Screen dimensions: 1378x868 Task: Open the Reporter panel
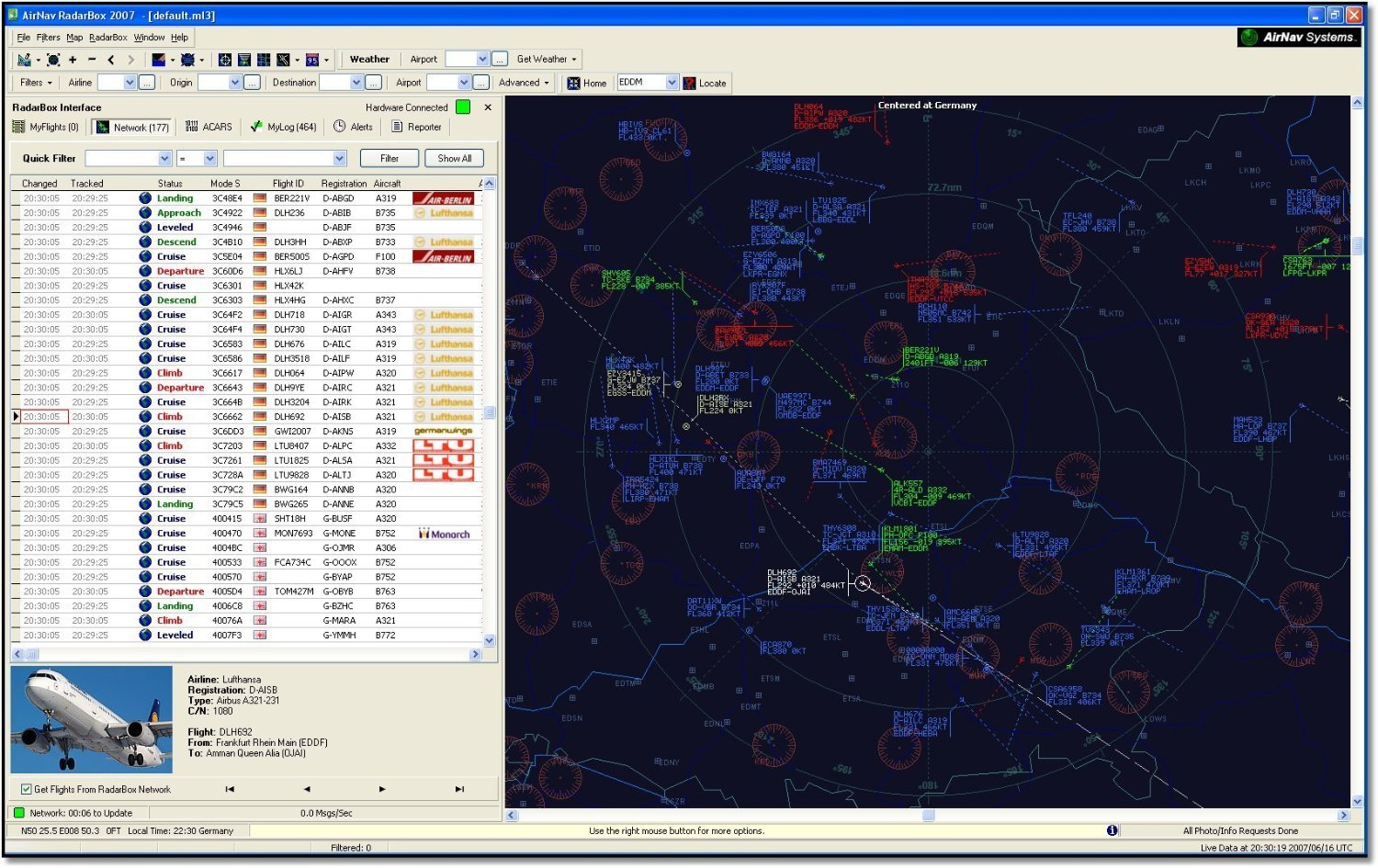[416, 127]
